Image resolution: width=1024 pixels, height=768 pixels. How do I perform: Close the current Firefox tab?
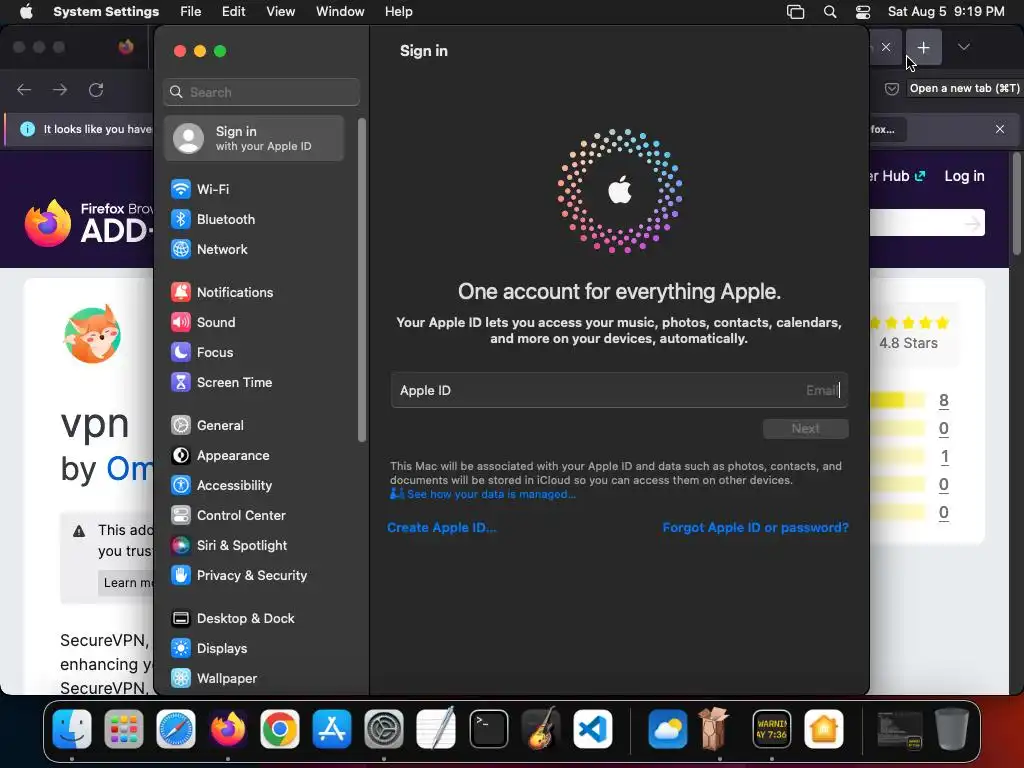886,47
